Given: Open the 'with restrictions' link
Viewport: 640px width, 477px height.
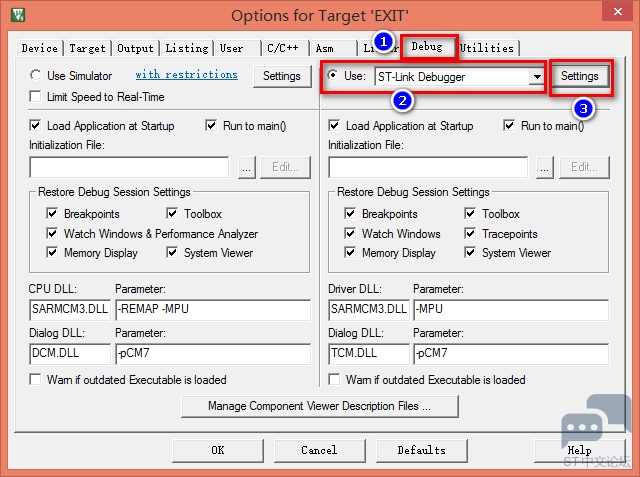Looking at the screenshot, I should 187,75.
